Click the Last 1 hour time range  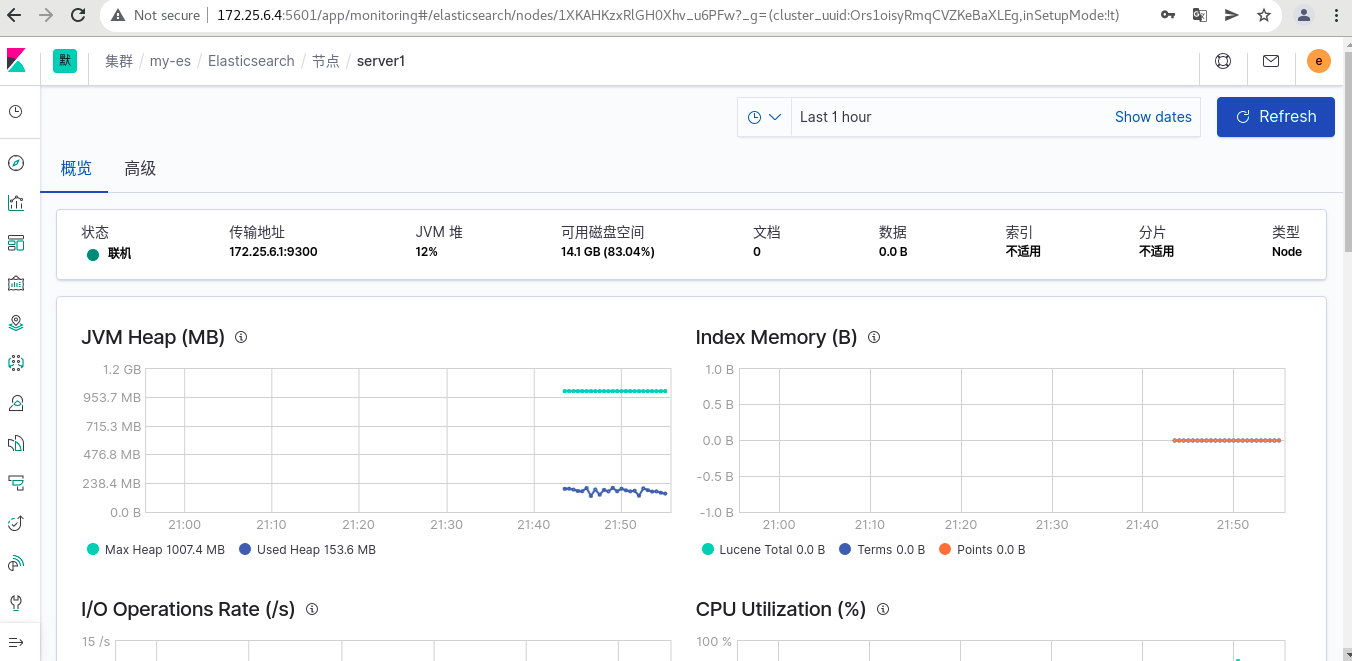[x=836, y=117]
